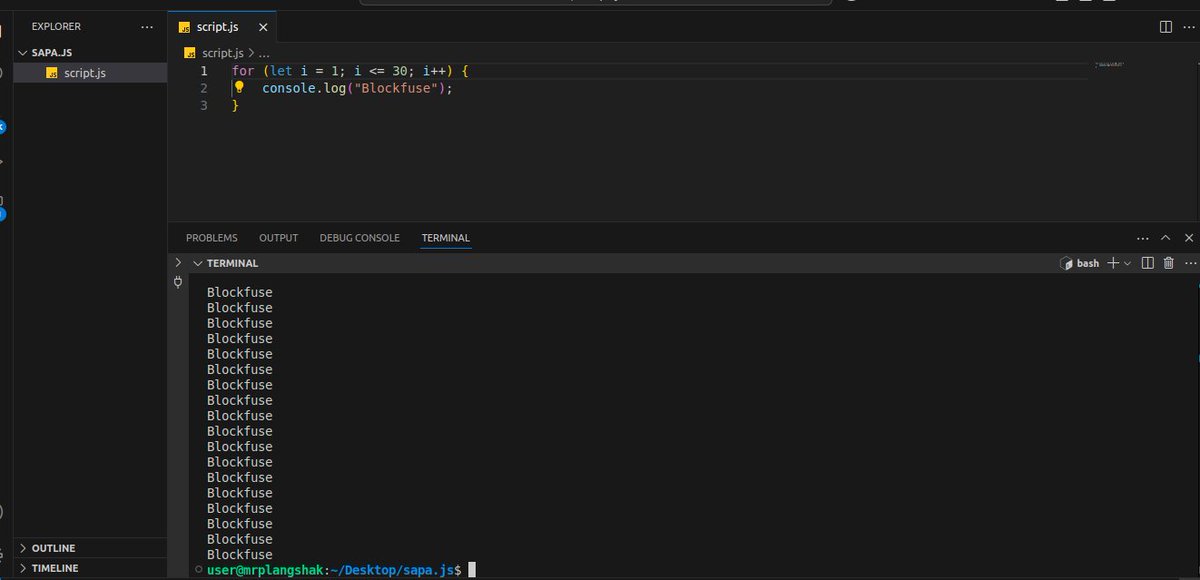This screenshot has height=580, width=1200.
Task: Open panel views and more actions menu
Action: (x=1142, y=238)
